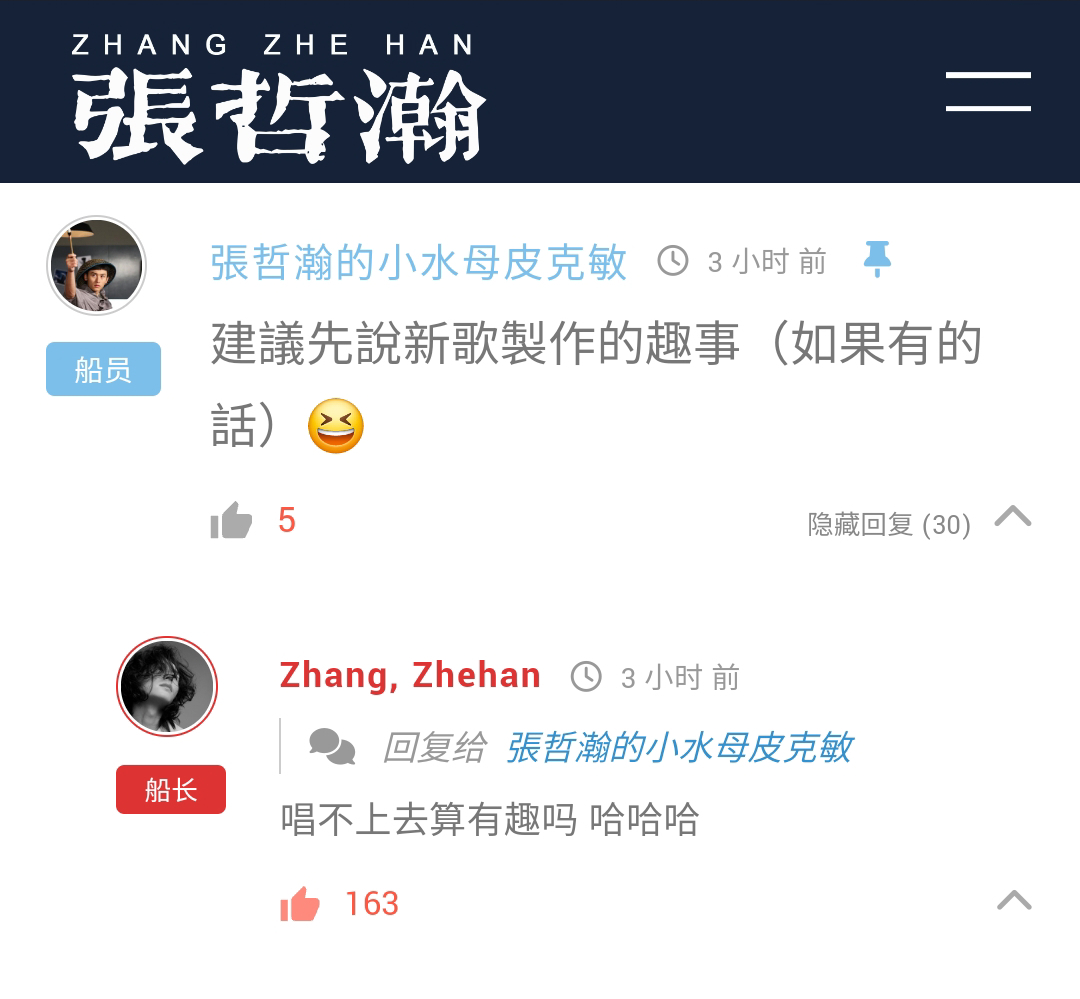The height and width of the screenshot is (999, 1080).
Task: Click quoted user 張哲瀚的小水母皮克敏 in reply
Action: (679, 748)
